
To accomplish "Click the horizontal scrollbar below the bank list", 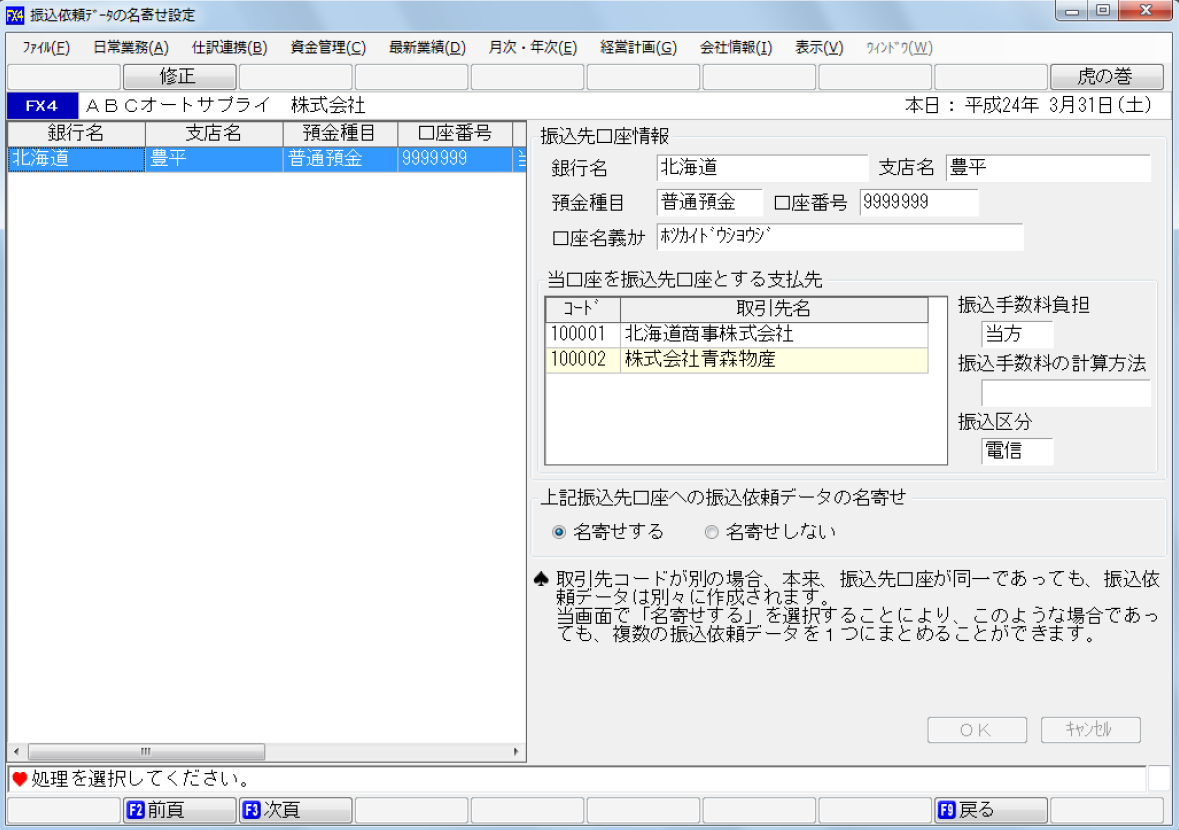I will (145, 750).
